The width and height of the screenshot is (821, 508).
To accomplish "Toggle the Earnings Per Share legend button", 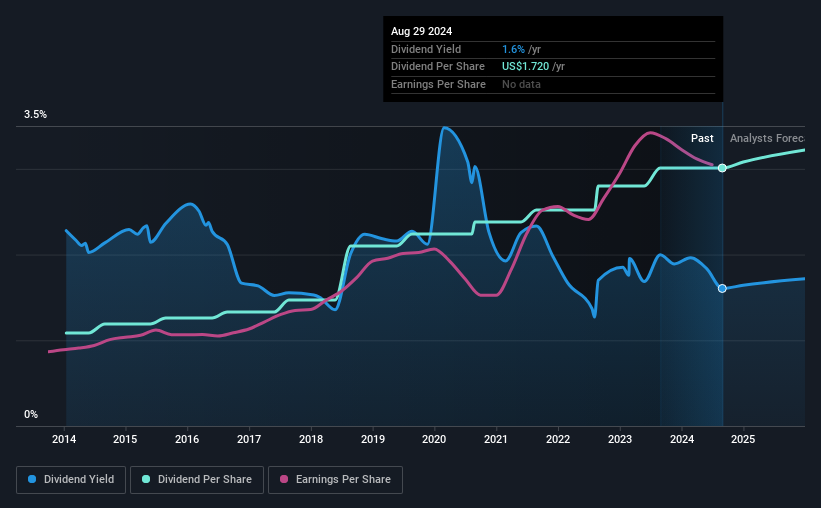I will [x=335, y=480].
